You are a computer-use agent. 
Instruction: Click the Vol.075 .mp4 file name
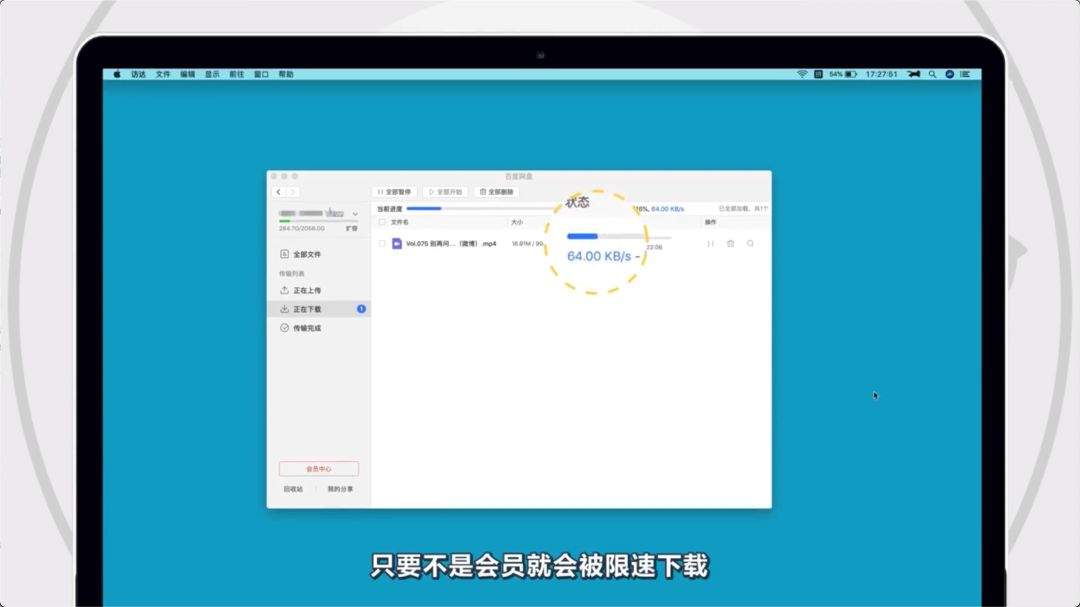pos(451,244)
